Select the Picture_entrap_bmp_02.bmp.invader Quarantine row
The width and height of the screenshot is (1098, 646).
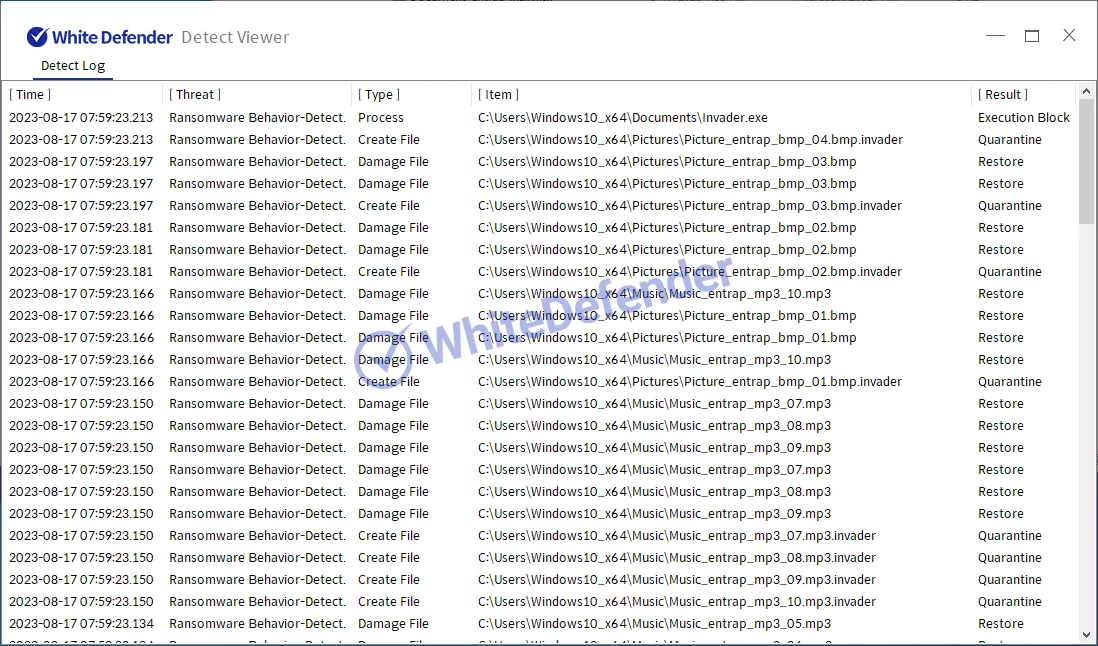point(690,272)
